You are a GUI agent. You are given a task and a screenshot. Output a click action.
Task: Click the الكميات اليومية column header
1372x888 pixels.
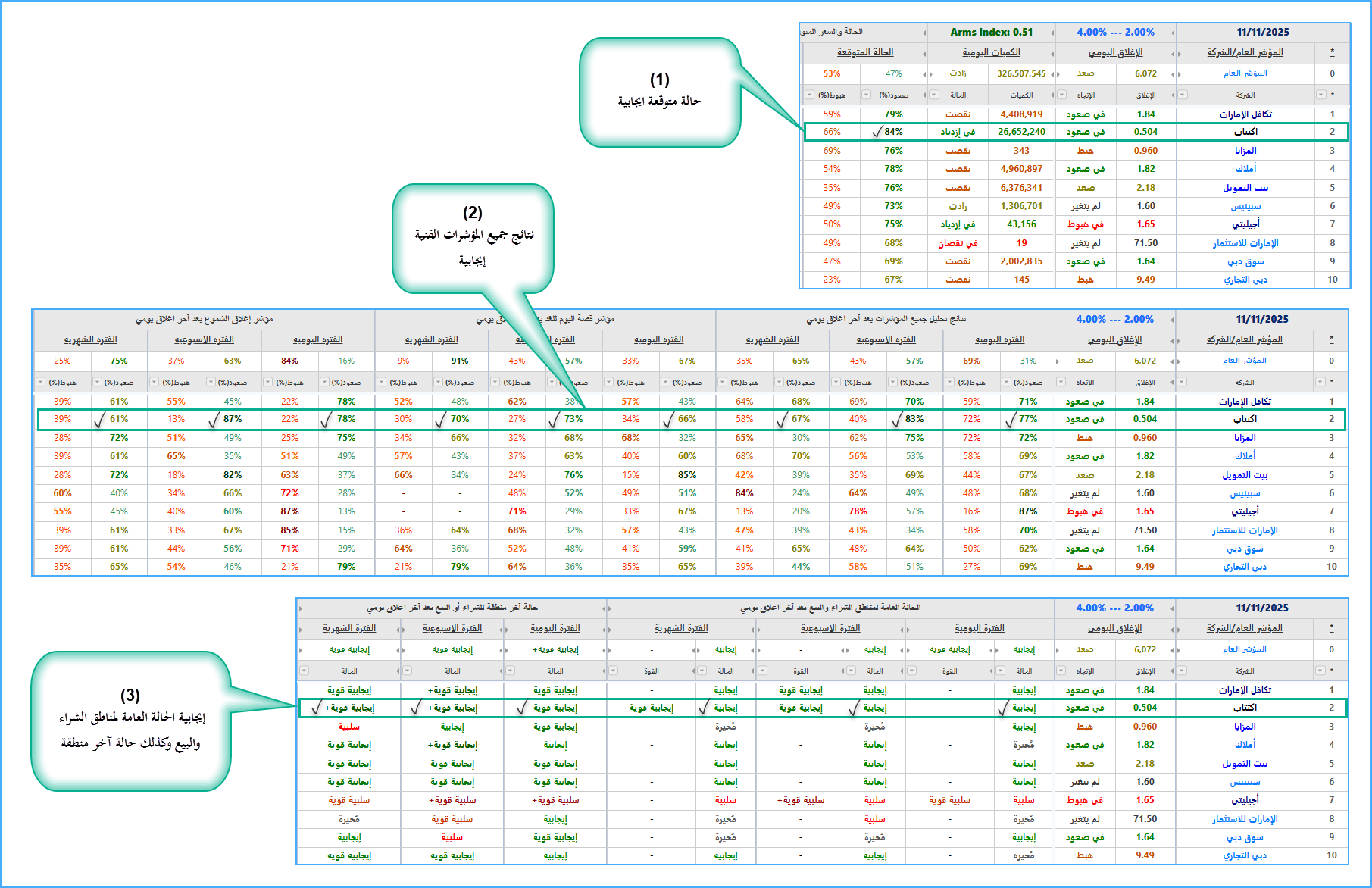[x=991, y=53]
